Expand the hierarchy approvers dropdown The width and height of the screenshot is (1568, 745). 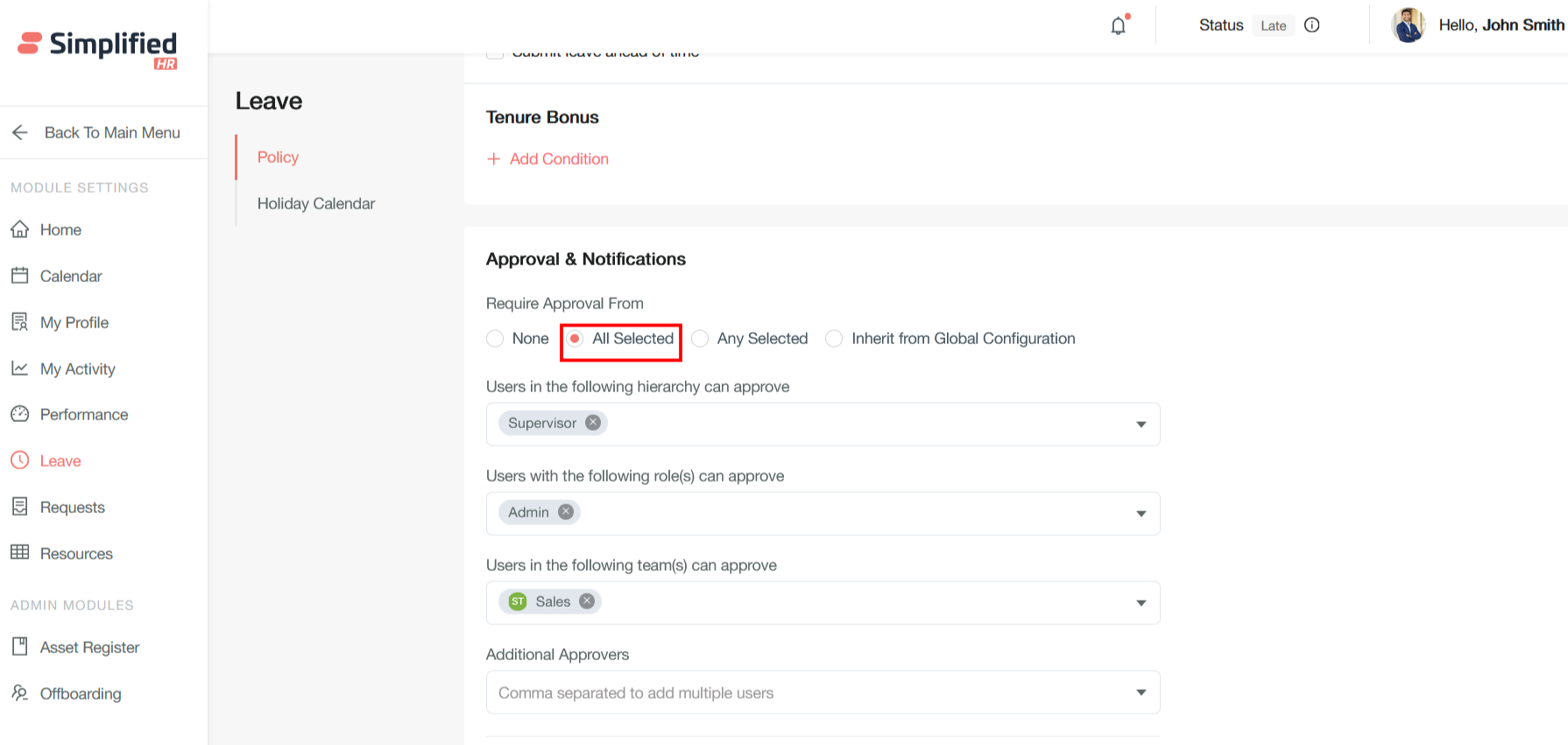(x=1141, y=425)
